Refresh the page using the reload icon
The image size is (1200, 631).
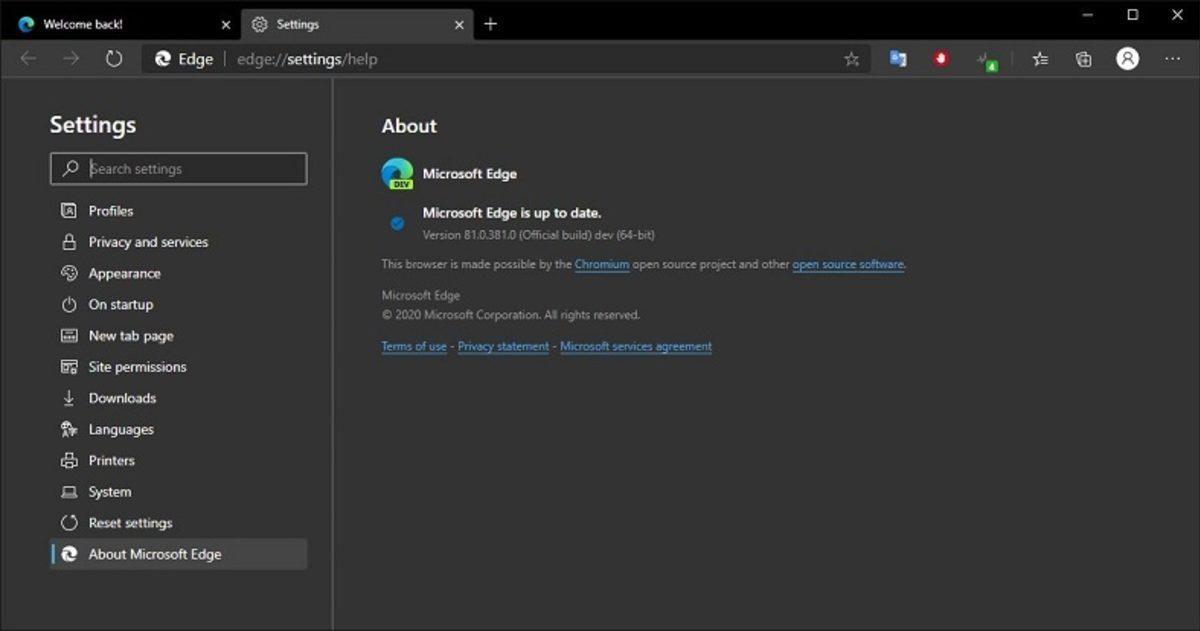coord(113,59)
